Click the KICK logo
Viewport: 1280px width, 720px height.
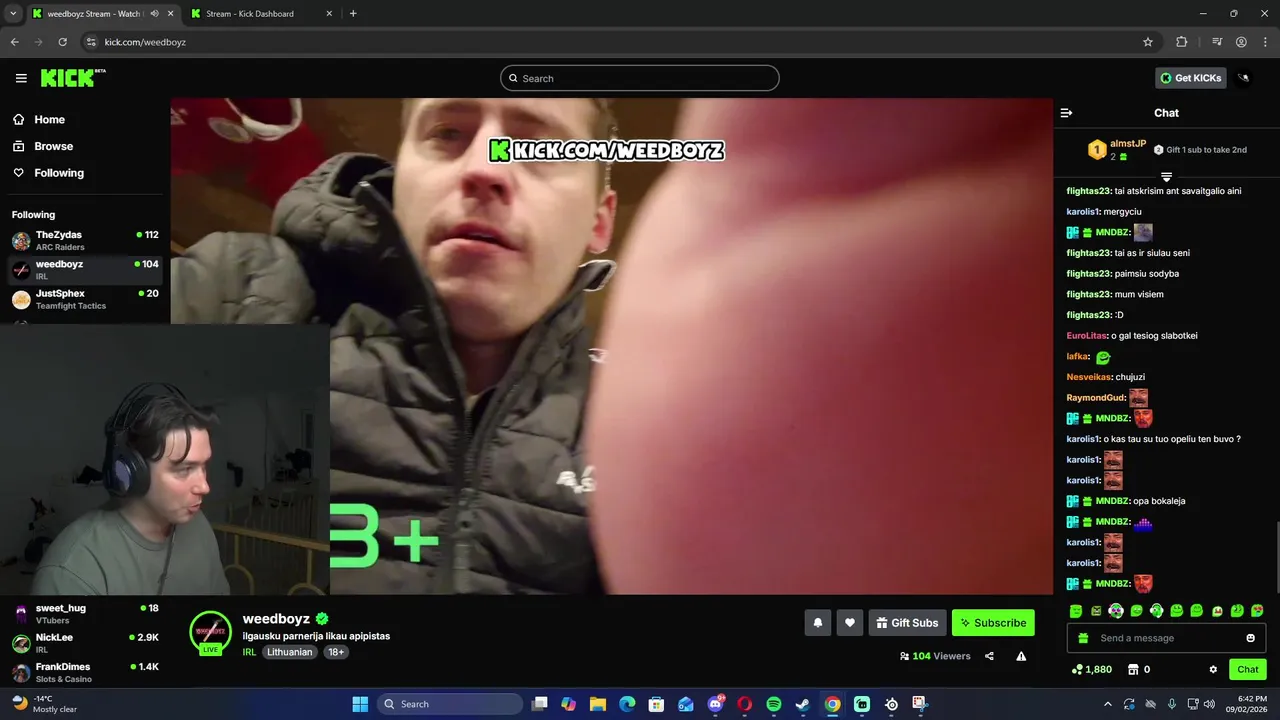click(x=73, y=78)
